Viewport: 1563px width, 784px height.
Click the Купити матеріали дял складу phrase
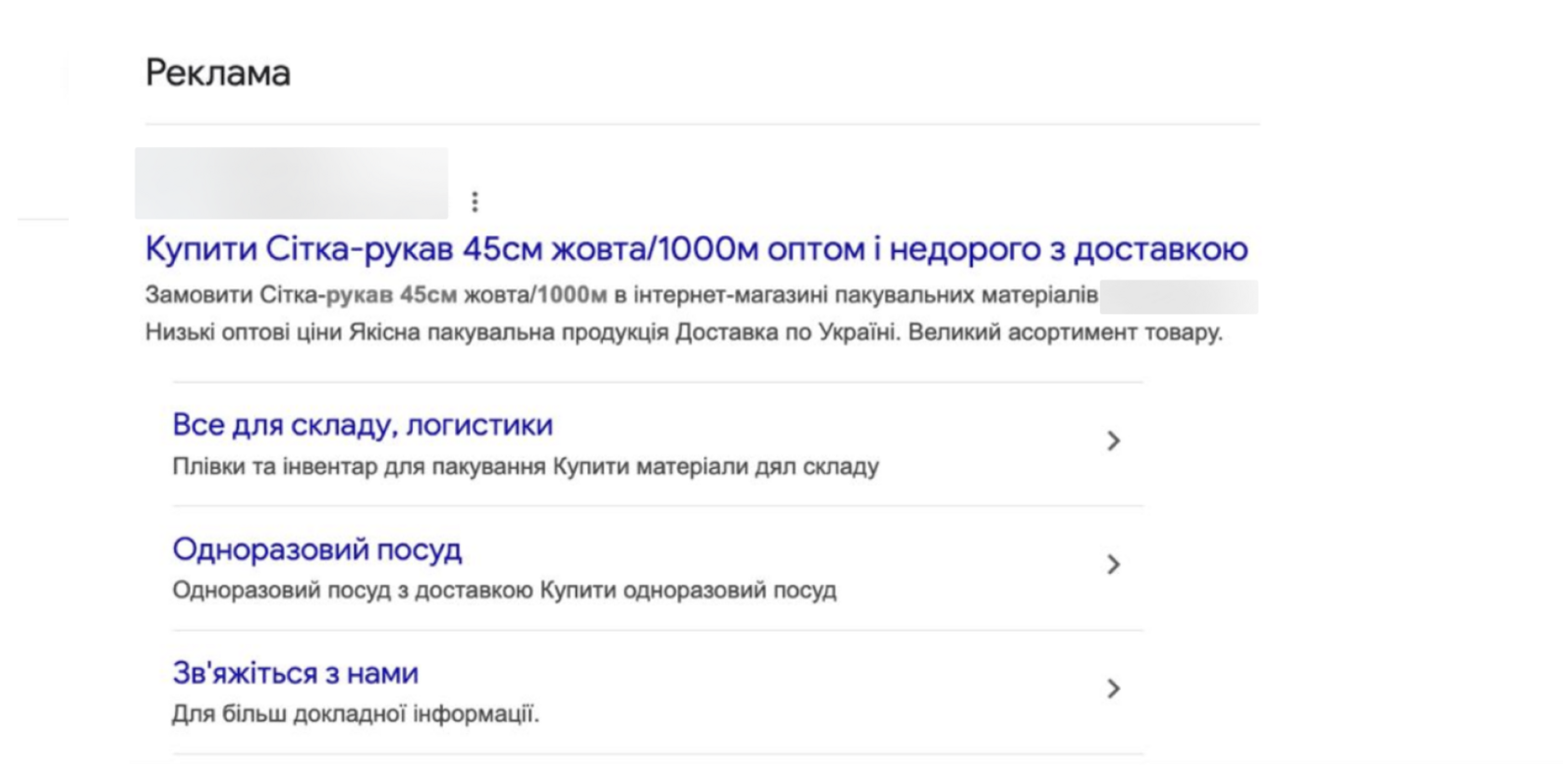pyautogui.click(x=715, y=466)
